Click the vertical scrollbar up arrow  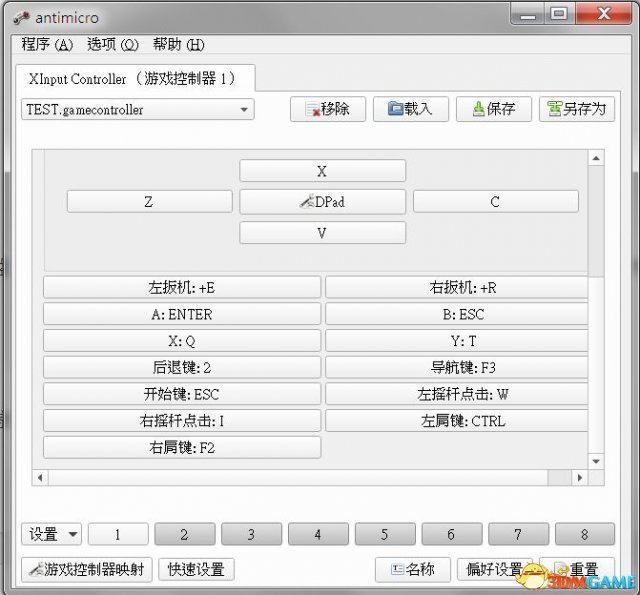click(x=596, y=158)
